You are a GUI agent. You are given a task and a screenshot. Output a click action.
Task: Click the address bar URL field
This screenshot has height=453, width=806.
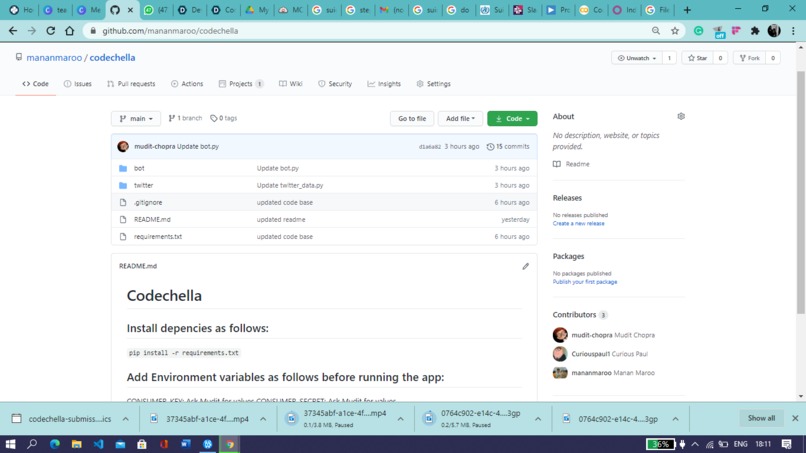[x=368, y=31]
